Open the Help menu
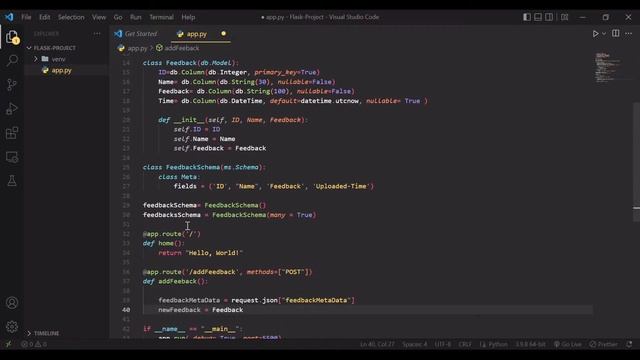This screenshot has width=640, height=360. coord(188,17)
